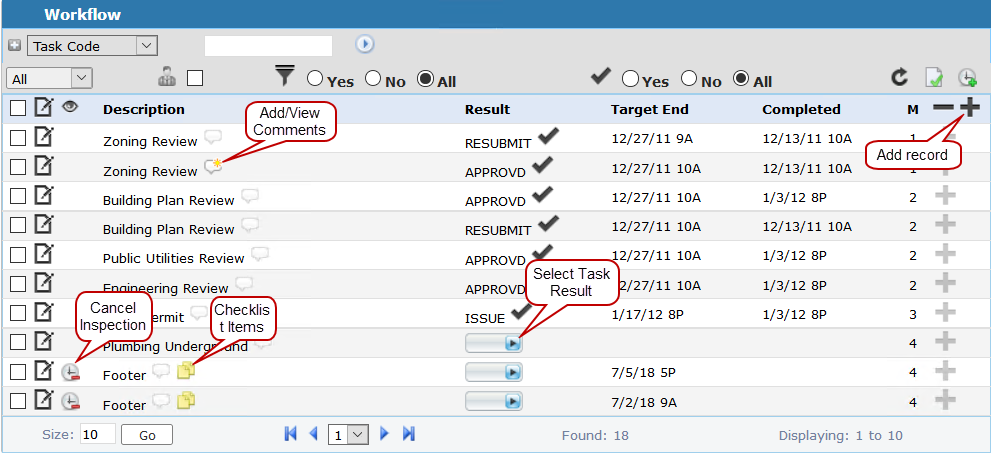Click the clock with green plus icon
Screen dimensions: 991x453
coord(967,78)
